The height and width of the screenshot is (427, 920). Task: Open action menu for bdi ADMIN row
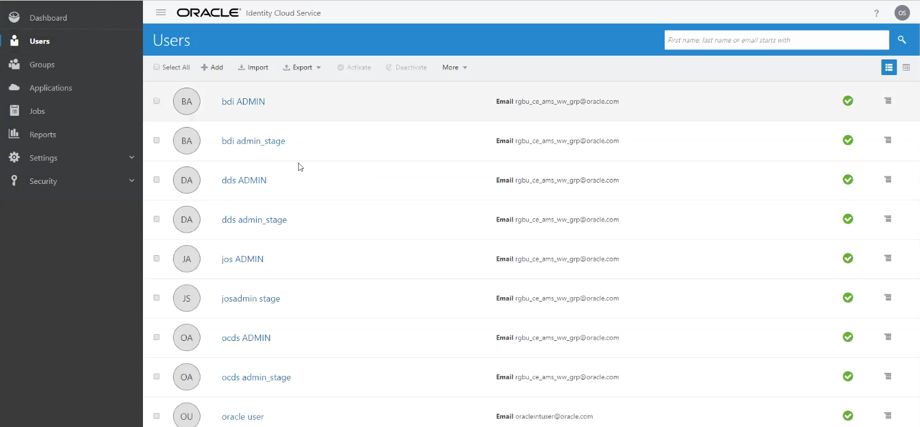(888, 101)
